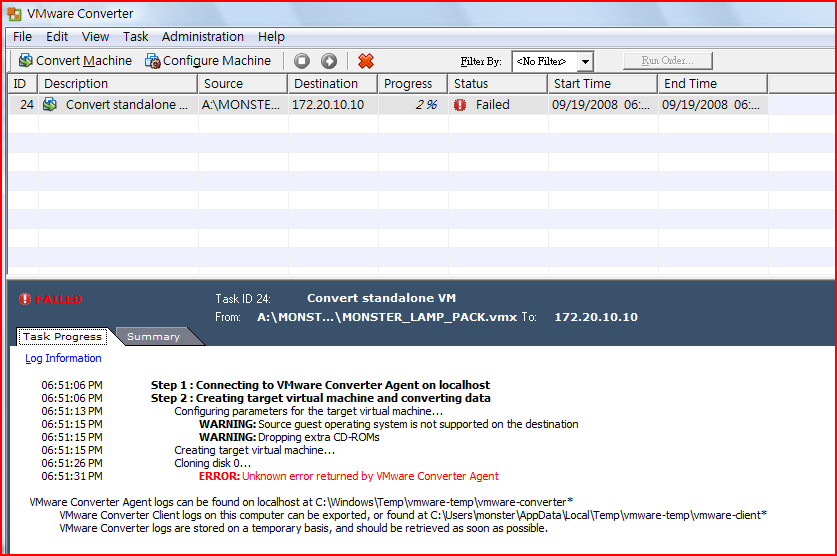The width and height of the screenshot is (837, 556).
Task: Sort by the Description column header
Action: 118,84
